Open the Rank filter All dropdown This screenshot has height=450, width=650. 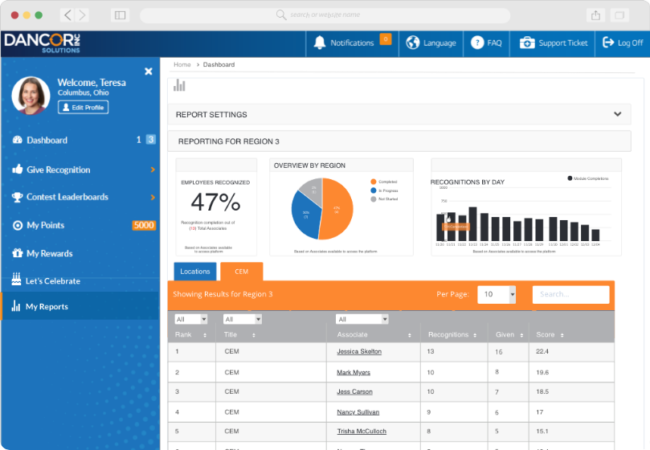pos(191,319)
